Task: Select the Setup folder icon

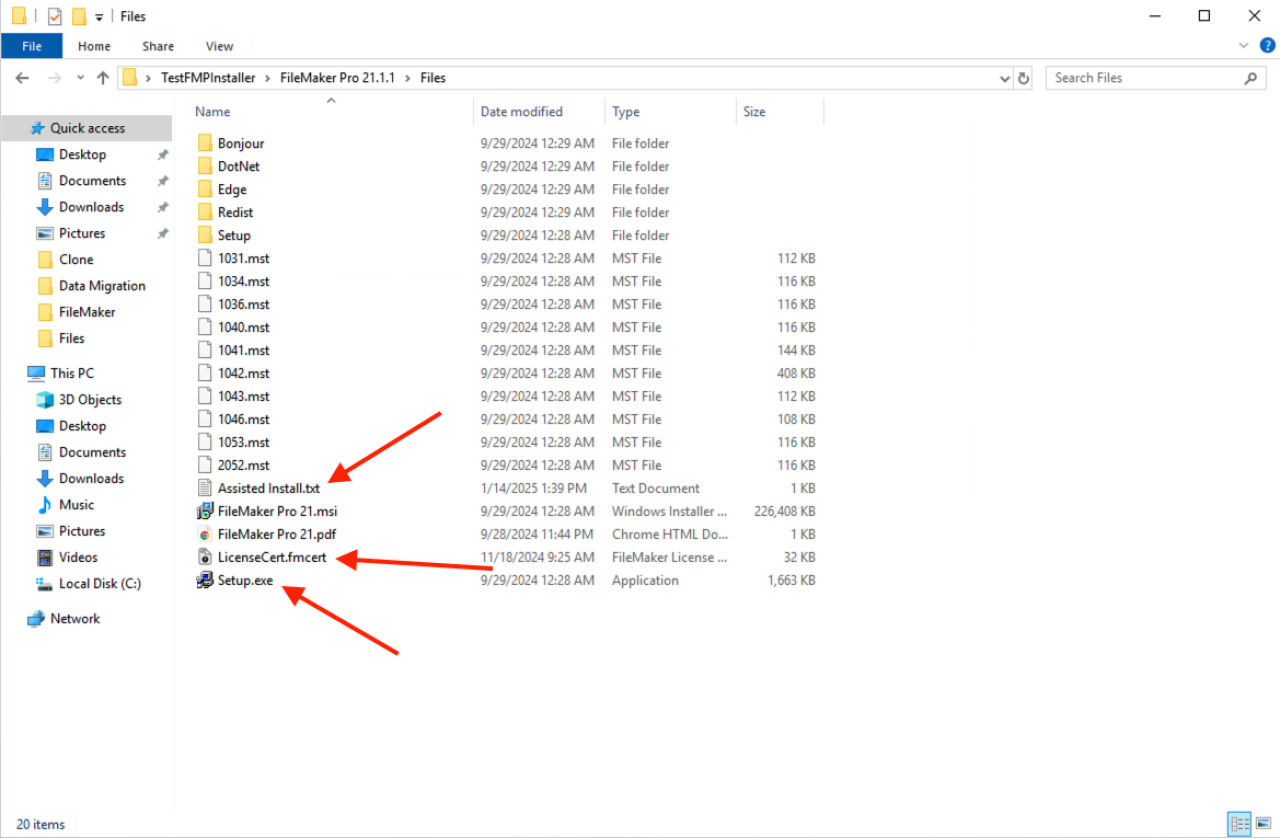Action: [204, 235]
